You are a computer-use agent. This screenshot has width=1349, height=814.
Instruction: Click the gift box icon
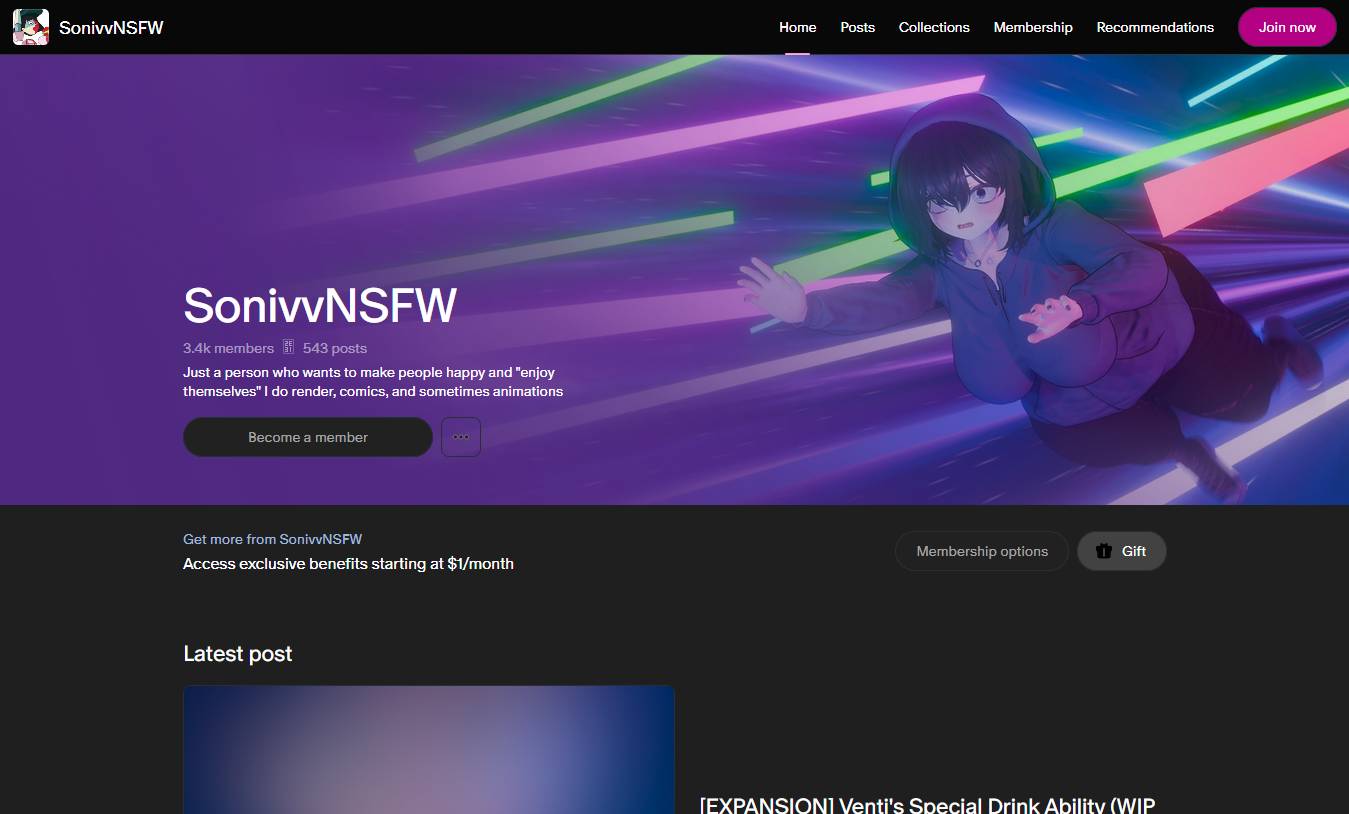pyautogui.click(x=1104, y=551)
